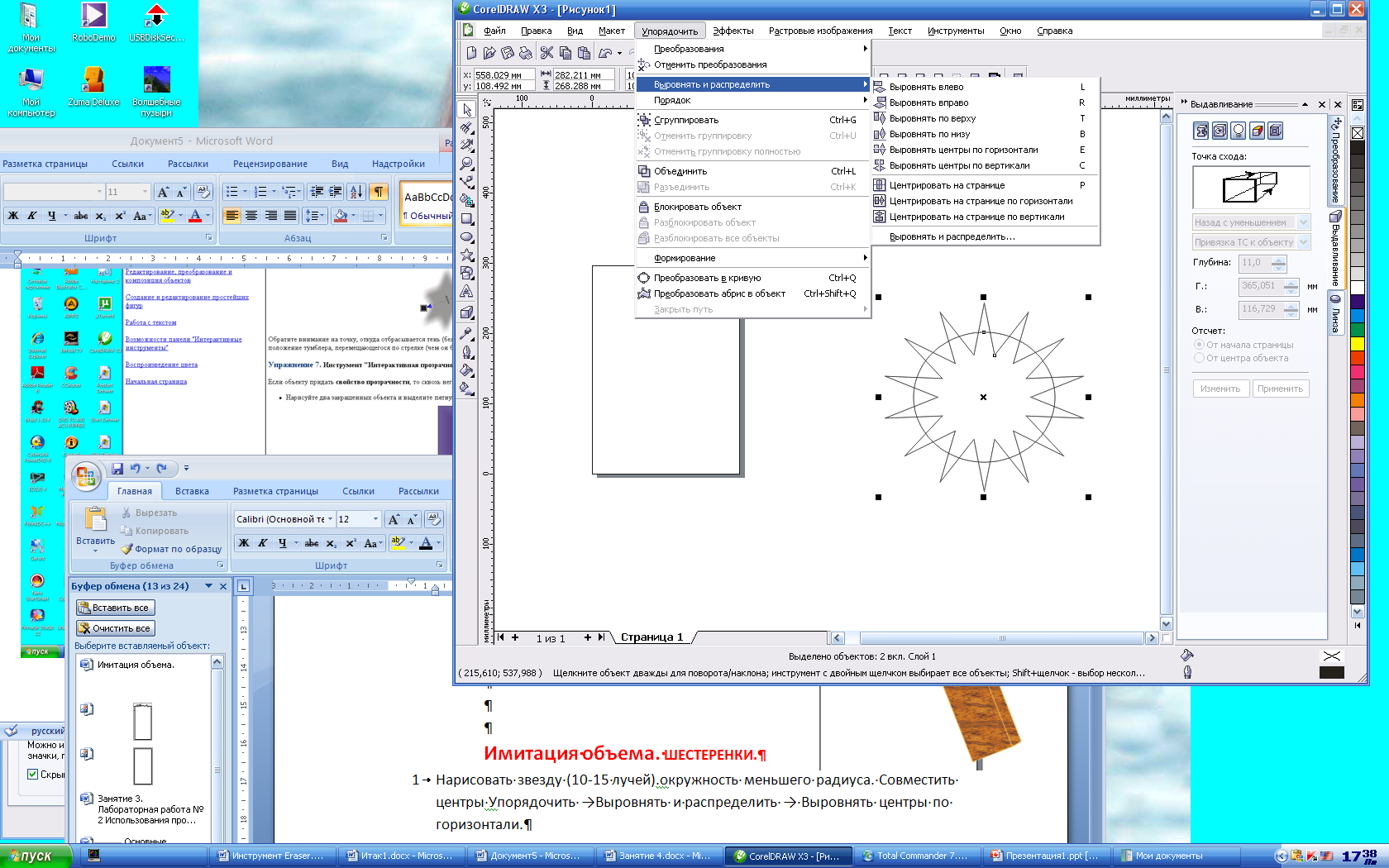Select the Interactive Extrude tool in CorelDRAW toolbox
Image resolution: width=1389 pixels, height=868 pixels.
(x=467, y=312)
